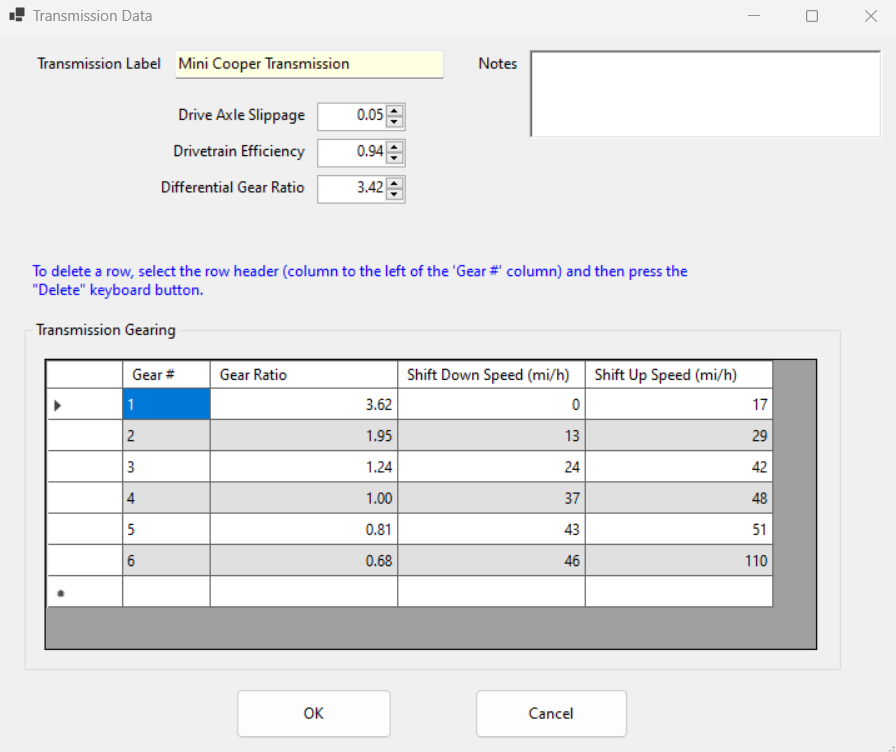Click empty Gear Ratio cell in new row
Image resolution: width=896 pixels, height=752 pixels.
point(303,591)
